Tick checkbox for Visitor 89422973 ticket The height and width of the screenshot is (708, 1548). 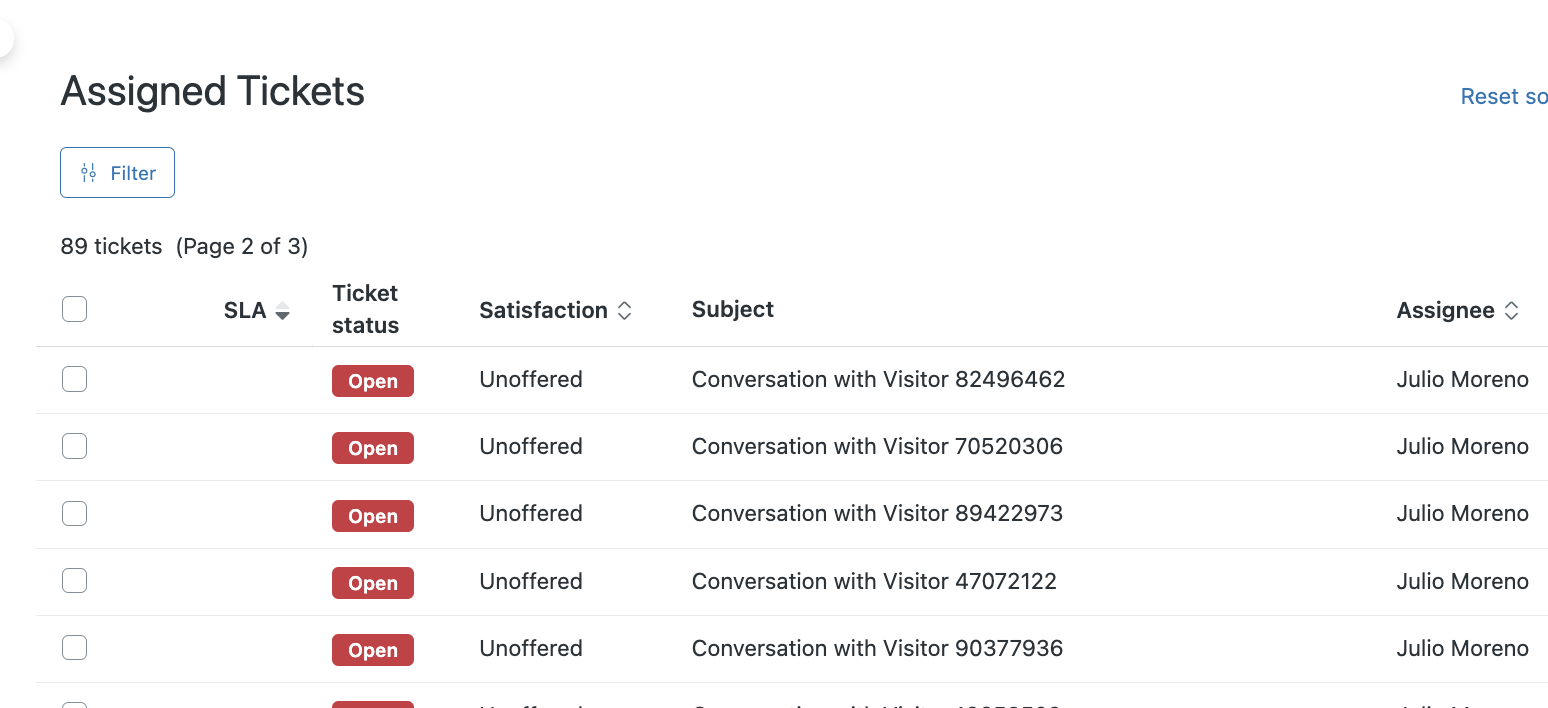tap(75, 514)
